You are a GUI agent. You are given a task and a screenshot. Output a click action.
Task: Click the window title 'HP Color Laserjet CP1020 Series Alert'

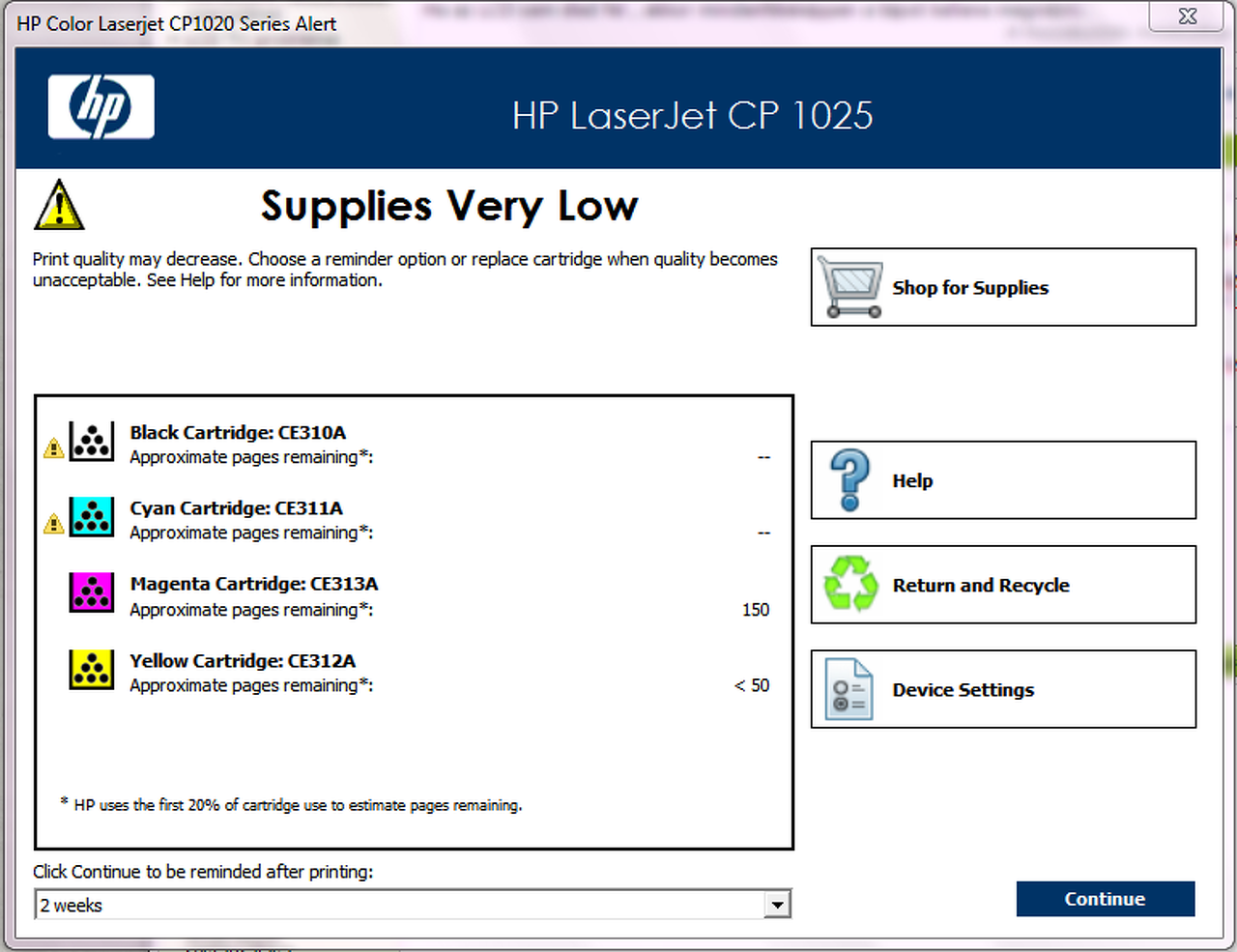tap(177, 23)
